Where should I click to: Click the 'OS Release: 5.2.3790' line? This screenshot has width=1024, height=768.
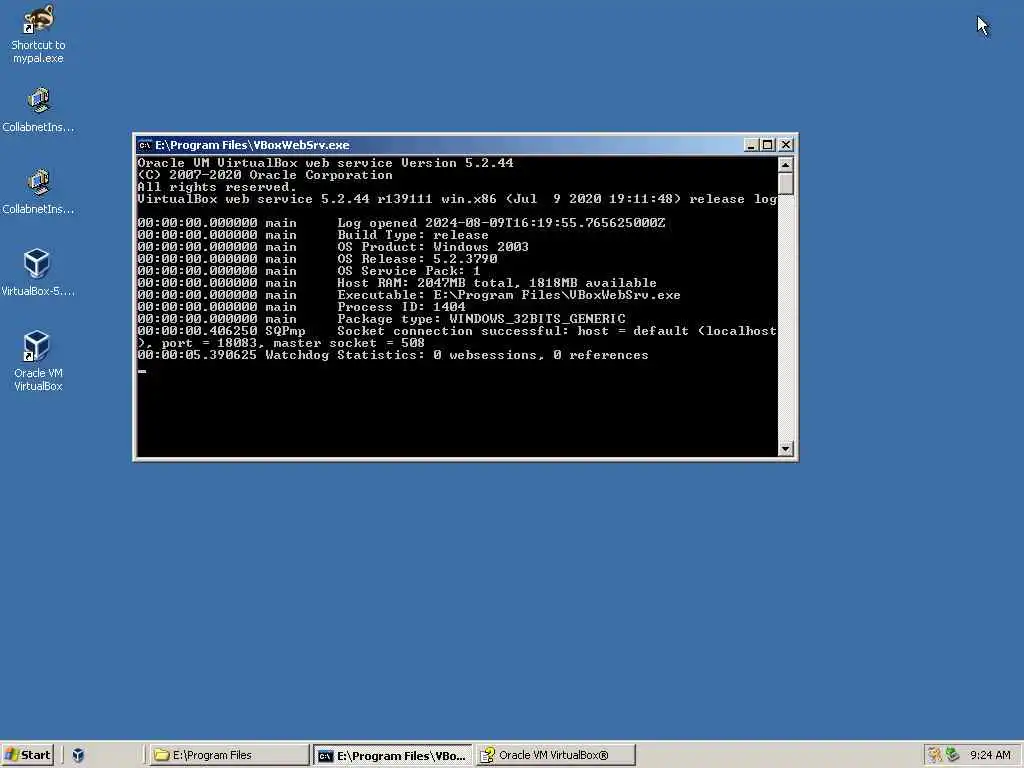tap(317, 259)
